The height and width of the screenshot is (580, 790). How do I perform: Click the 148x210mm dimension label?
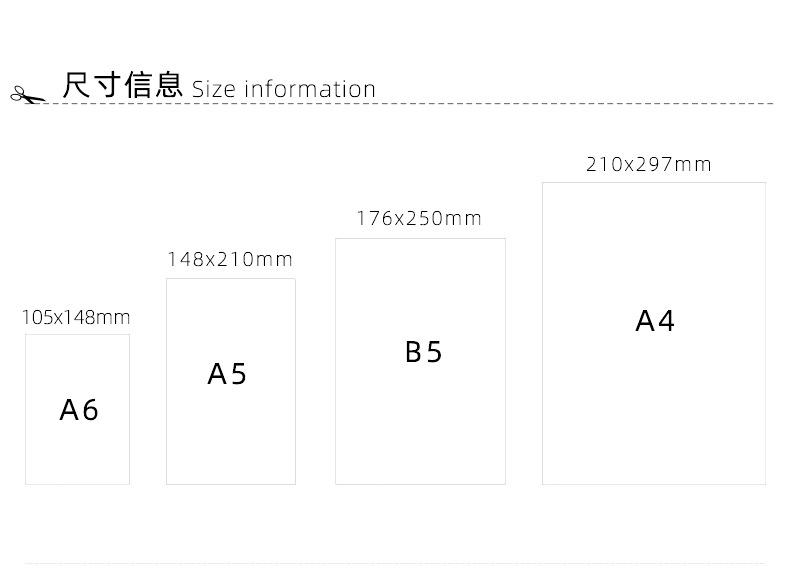230,260
